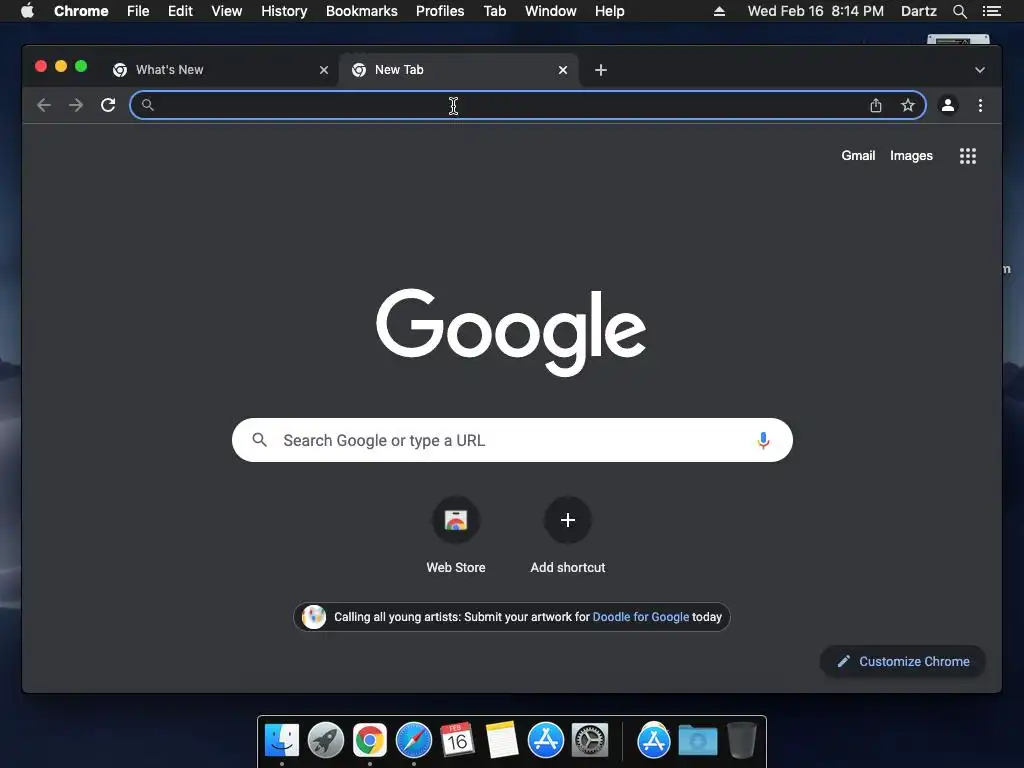Open Safari from the Dock
This screenshot has width=1024, height=768.
coord(413,741)
